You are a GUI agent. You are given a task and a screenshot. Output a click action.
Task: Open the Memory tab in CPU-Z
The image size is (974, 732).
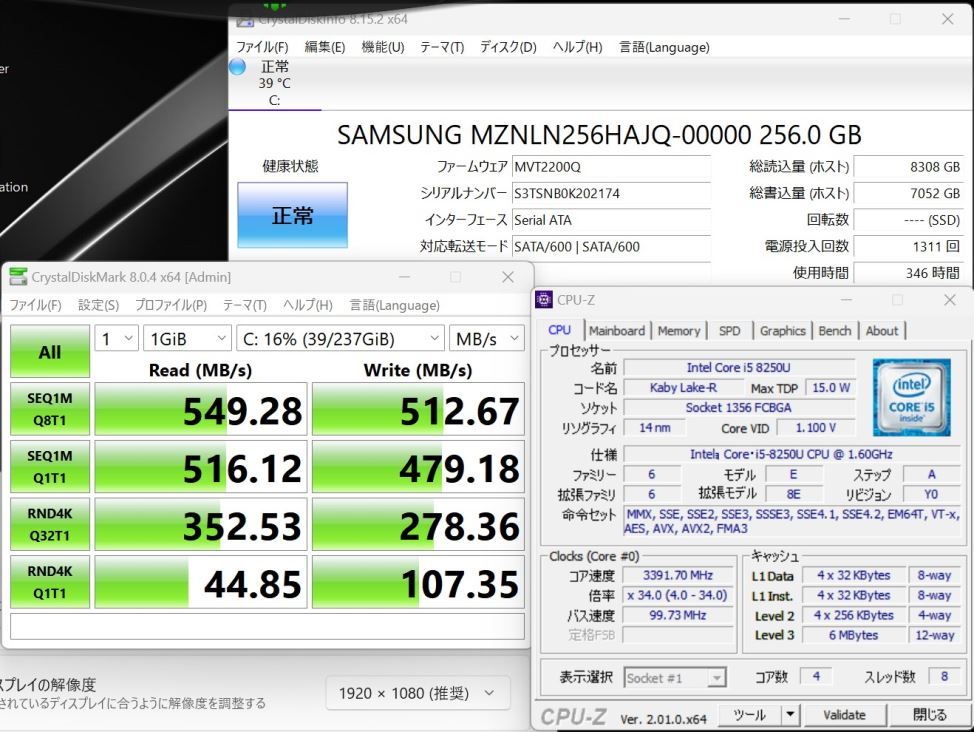point(678,331)
